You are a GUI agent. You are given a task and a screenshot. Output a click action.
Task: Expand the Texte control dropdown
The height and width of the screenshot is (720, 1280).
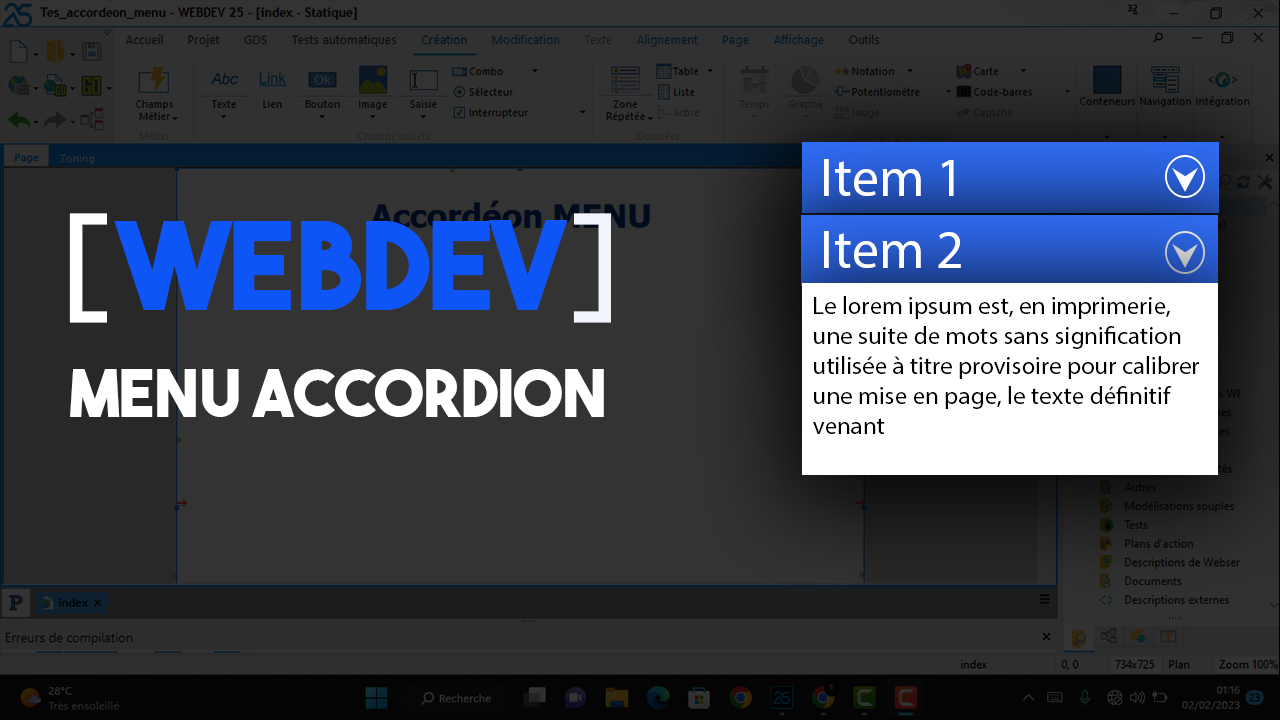pyautogui.click(x=224, y=117)
